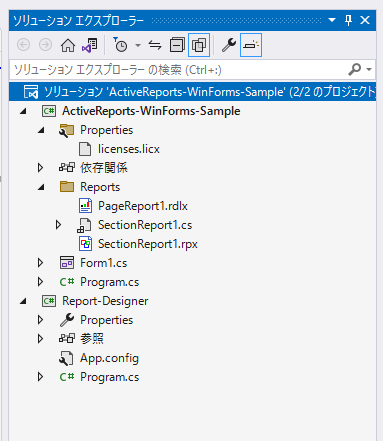Expand Properties under Report-Designer
Screen dimensions: 383x441
coord(40,320)
